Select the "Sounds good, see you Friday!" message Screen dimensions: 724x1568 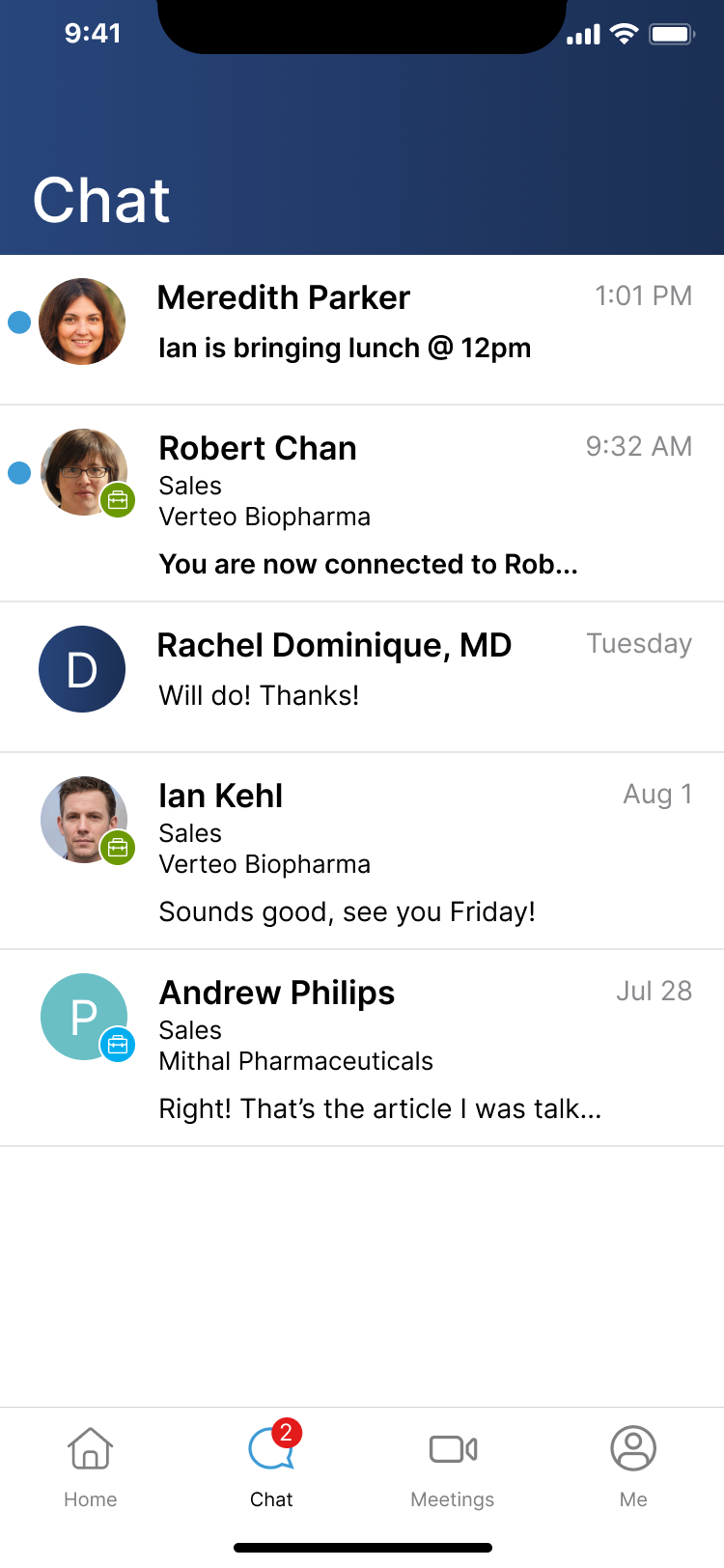pyautogui.click(x=347, y=911)
